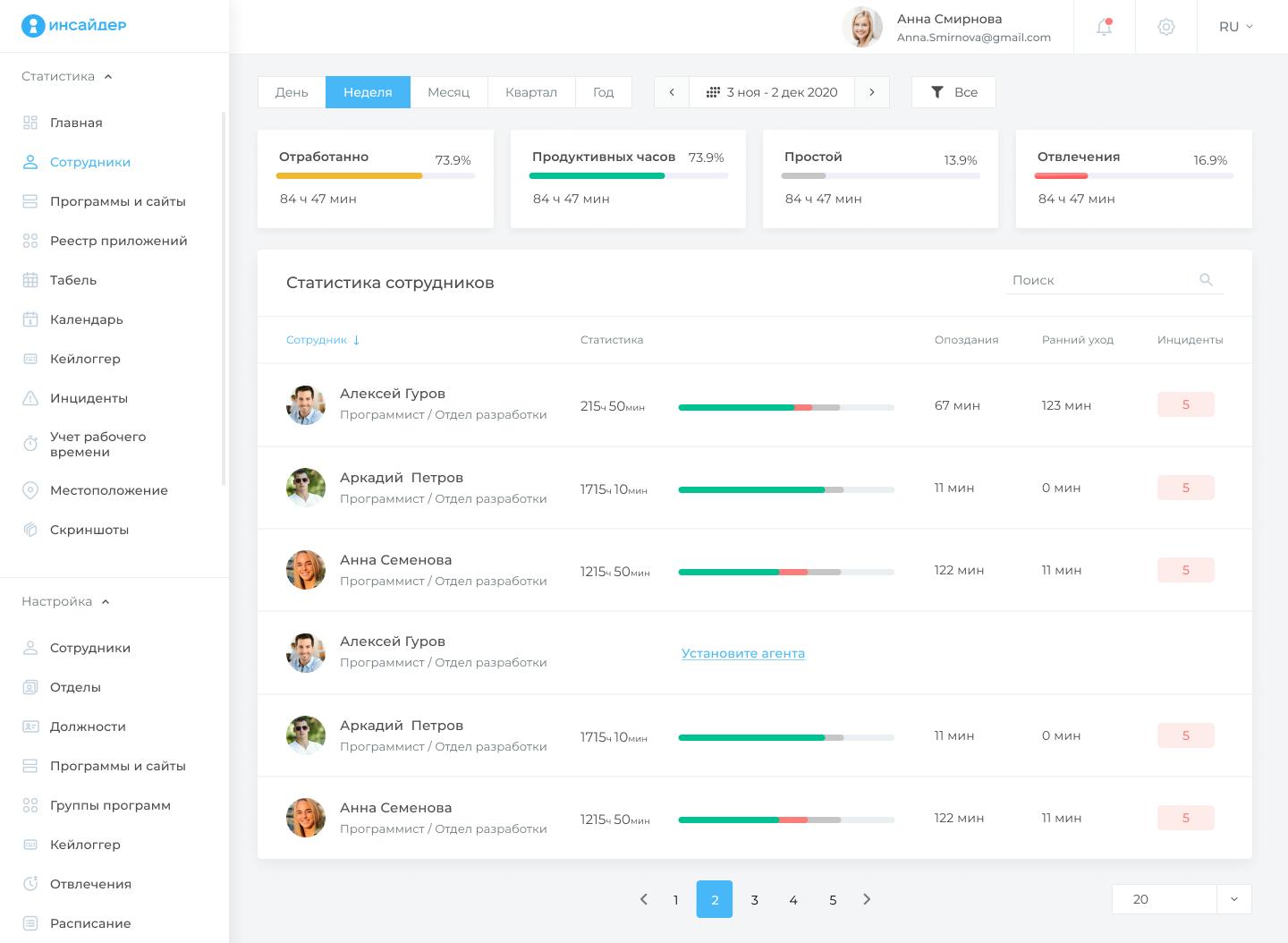Open the per-page selector showing 20
Screen dimensions: 1288x943
point(1181,899)
